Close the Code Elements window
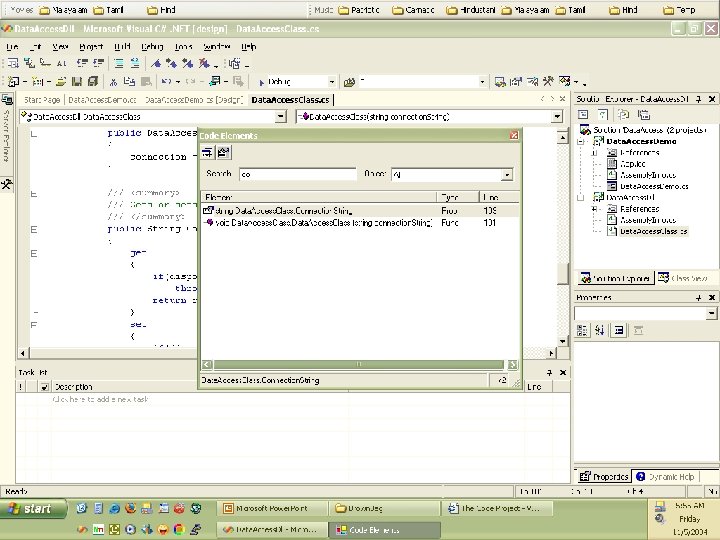Viewport: 720px width, 540px height. click(514, 135)
